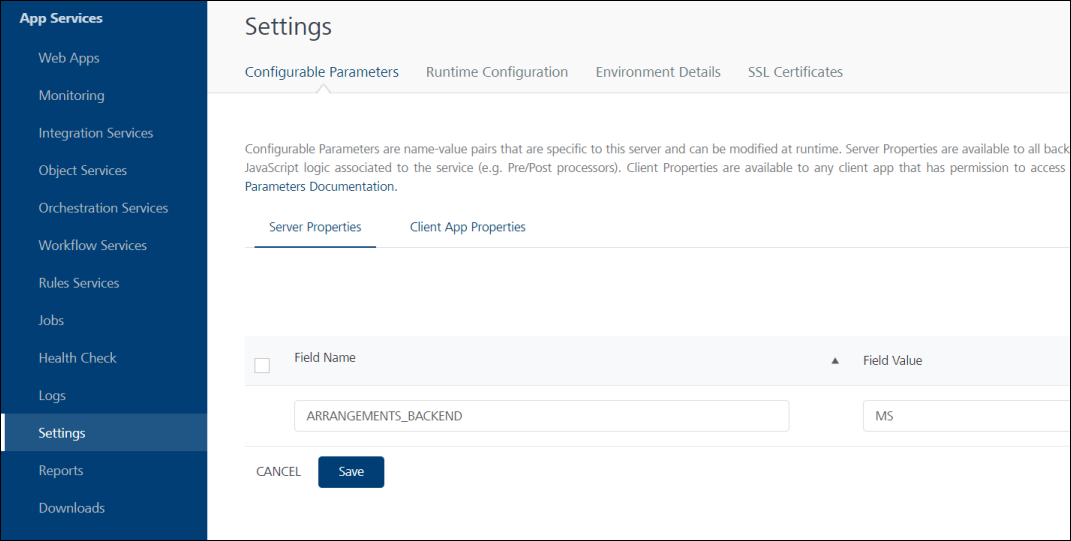
Task: Open Rules Services in sidebar
Action: 79,283
